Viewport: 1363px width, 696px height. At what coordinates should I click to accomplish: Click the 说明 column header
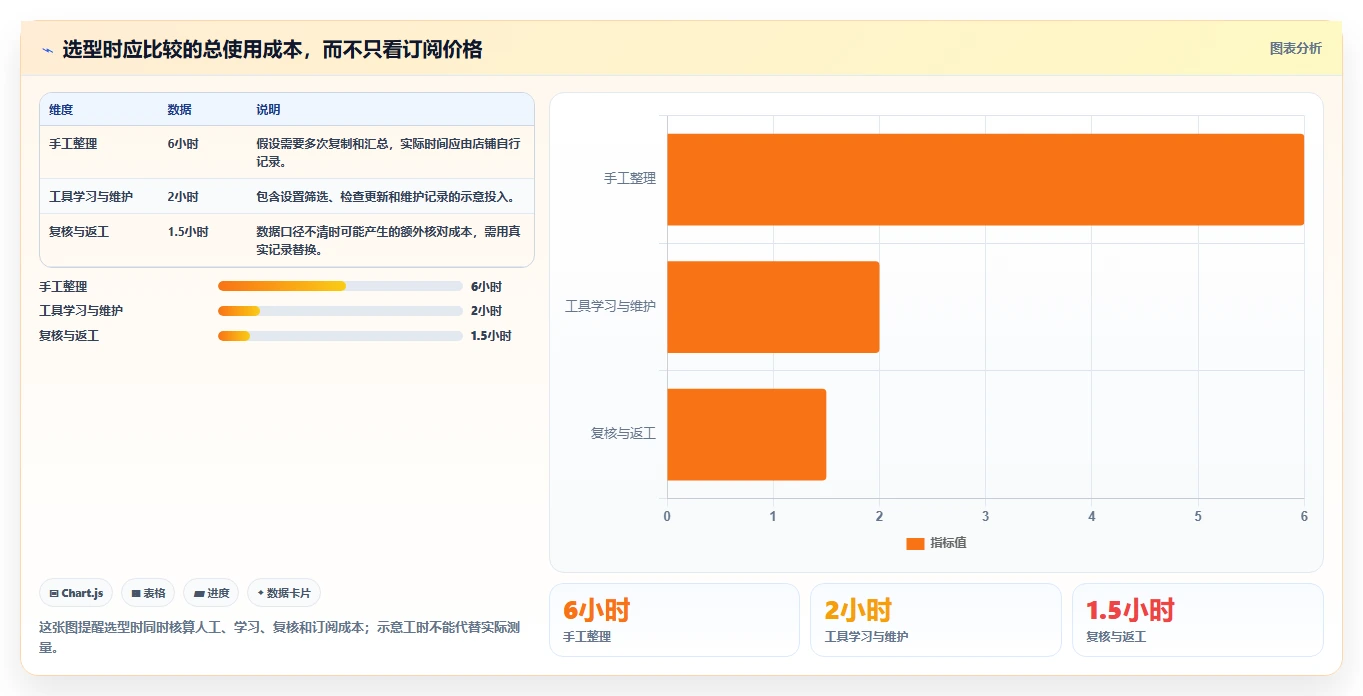[x=268, y=110]
